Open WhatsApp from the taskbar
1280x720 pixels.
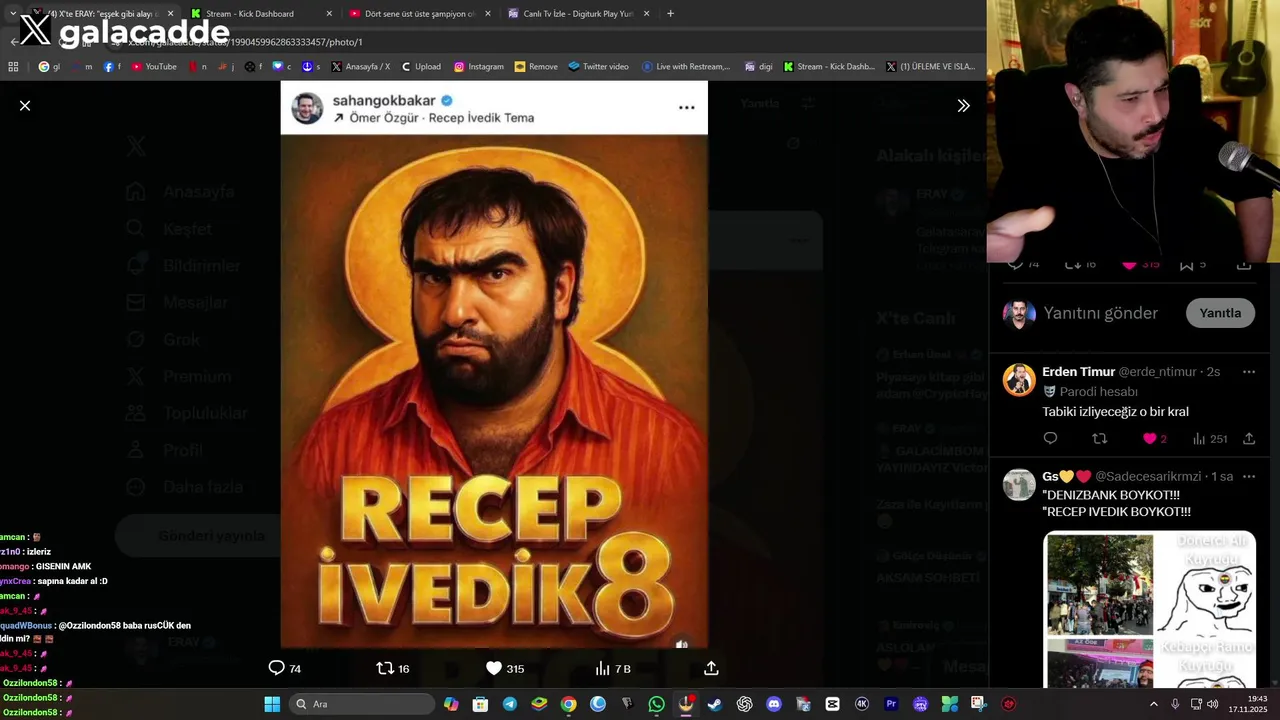pos(657,704)
